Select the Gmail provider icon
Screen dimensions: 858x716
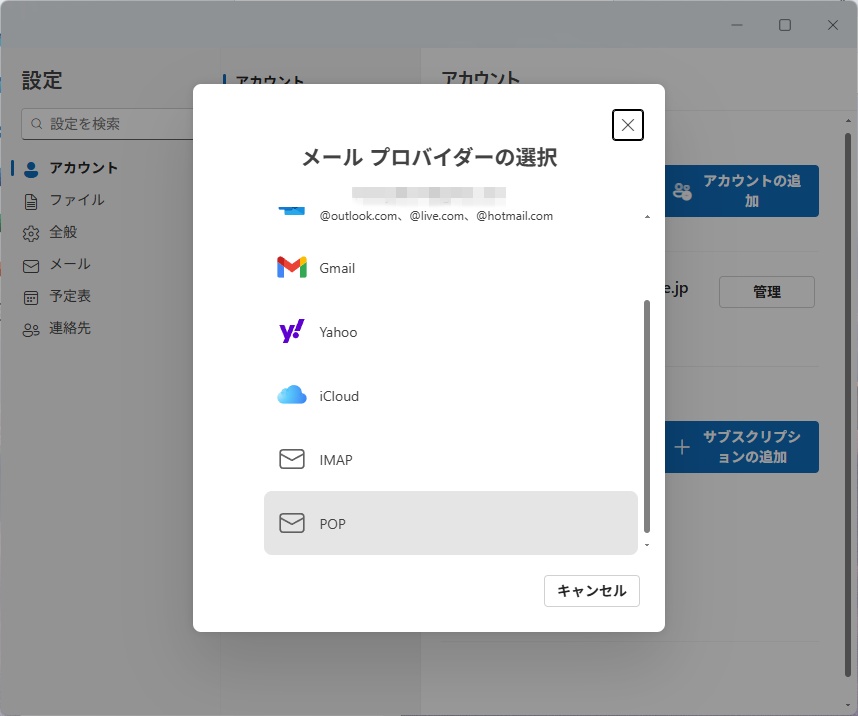click(x=291, y=268)
